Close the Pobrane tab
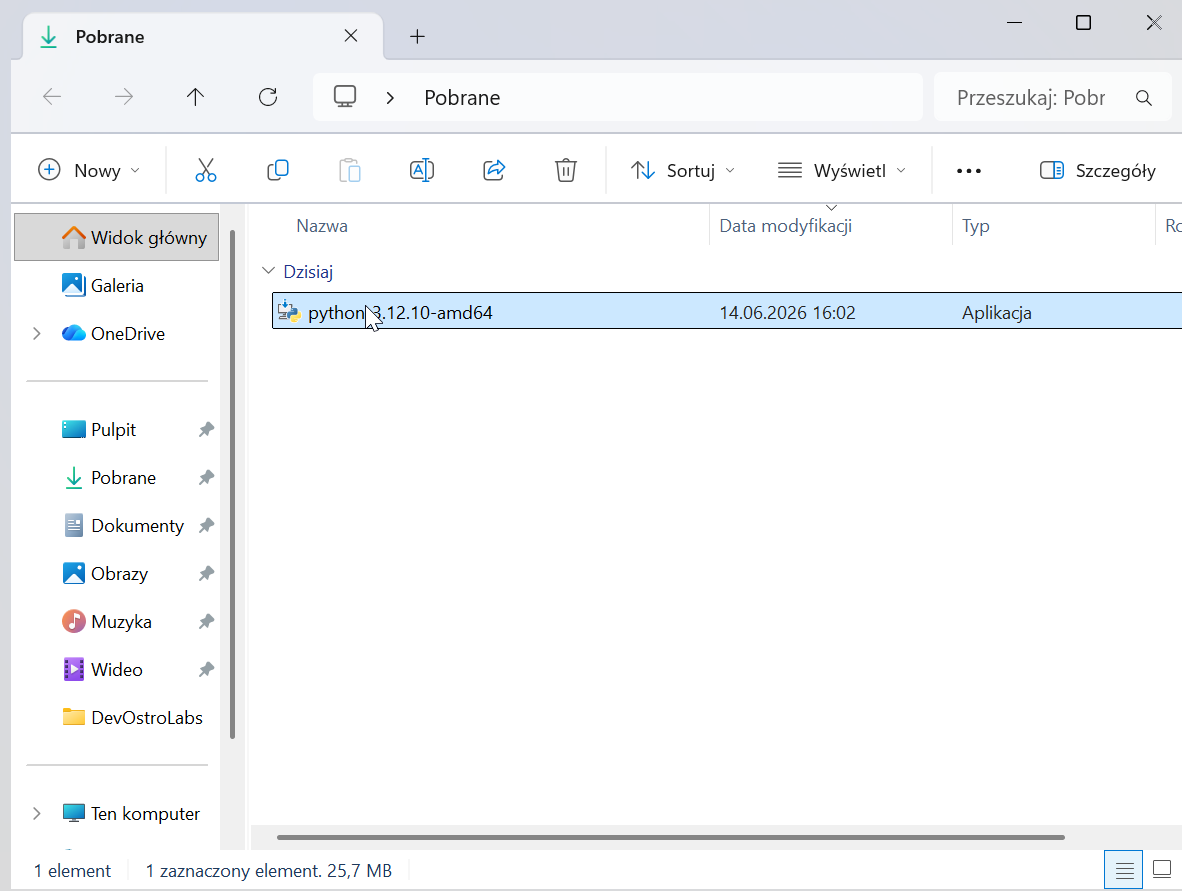The width and height of the screenshot is (1182, 891). [x=351, y=35]
